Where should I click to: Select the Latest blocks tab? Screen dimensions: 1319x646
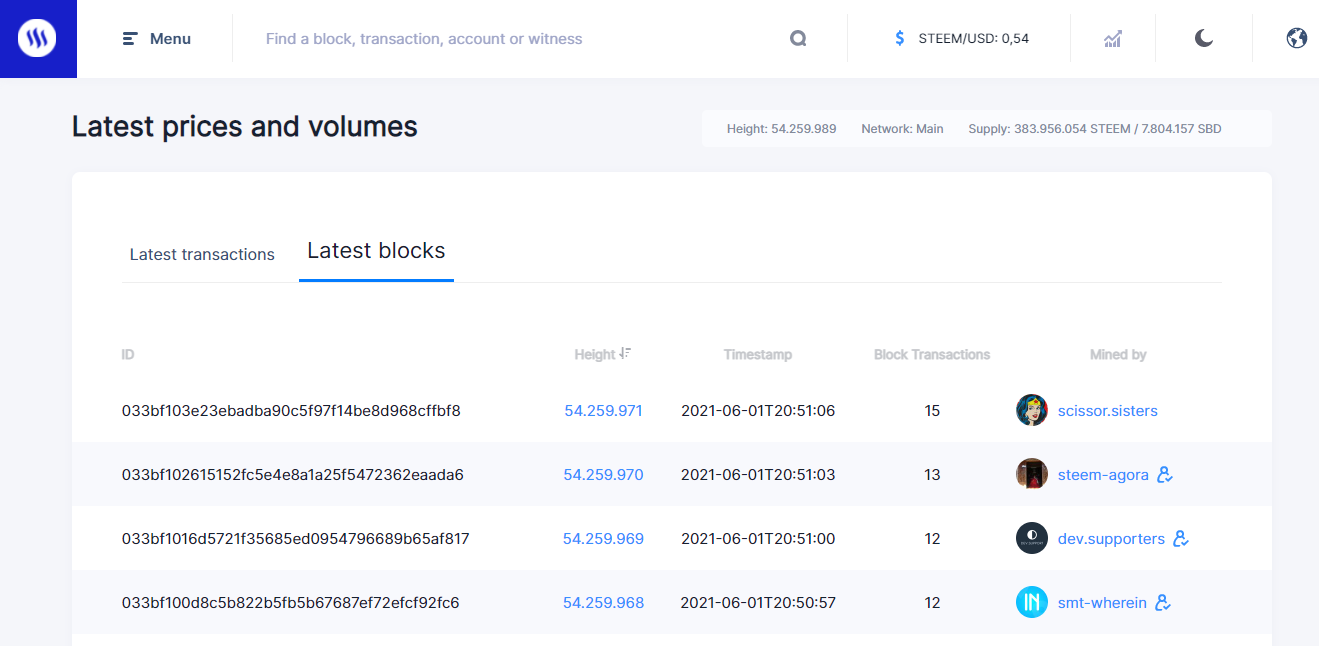tap(376, 251)
